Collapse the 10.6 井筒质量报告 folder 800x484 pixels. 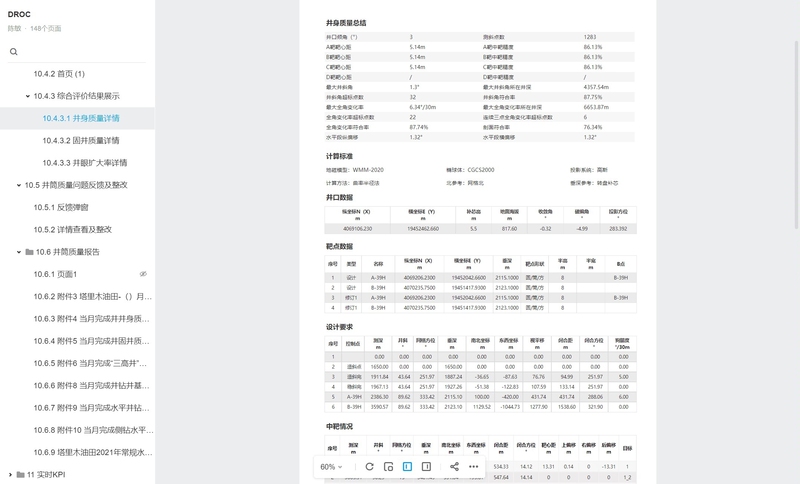(x=19, y=252)
